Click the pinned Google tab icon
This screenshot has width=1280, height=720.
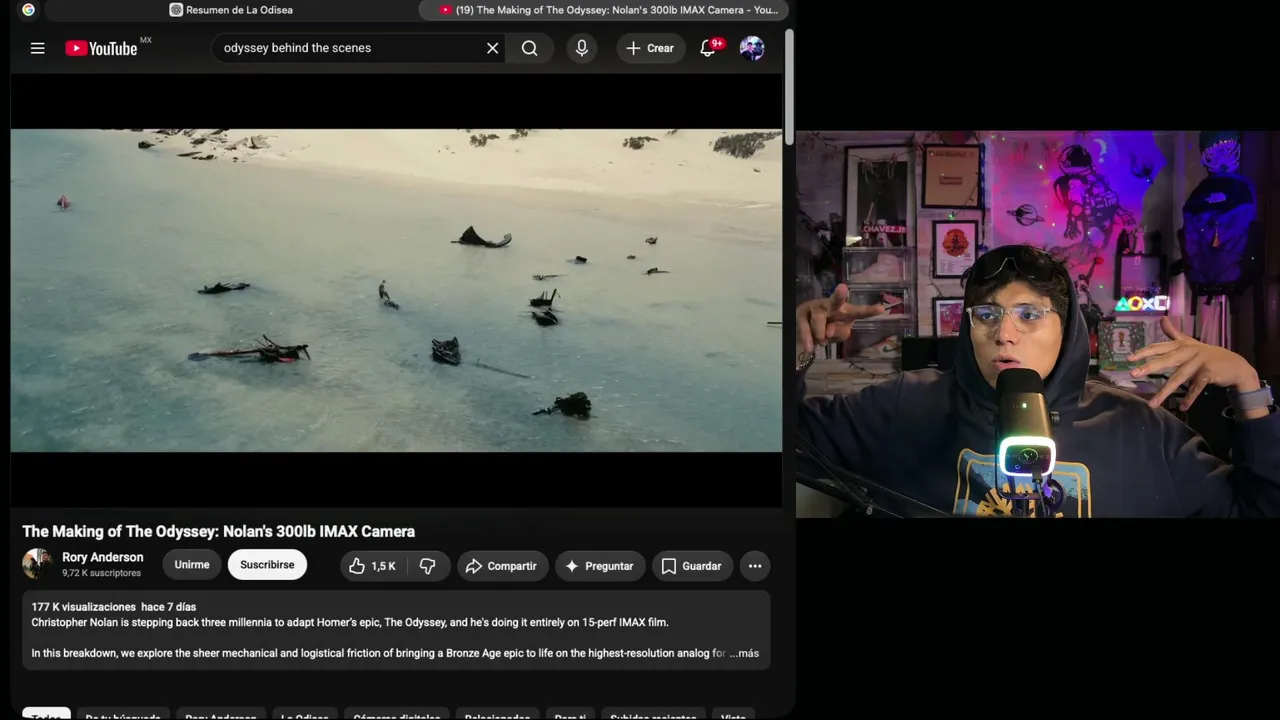28,10
